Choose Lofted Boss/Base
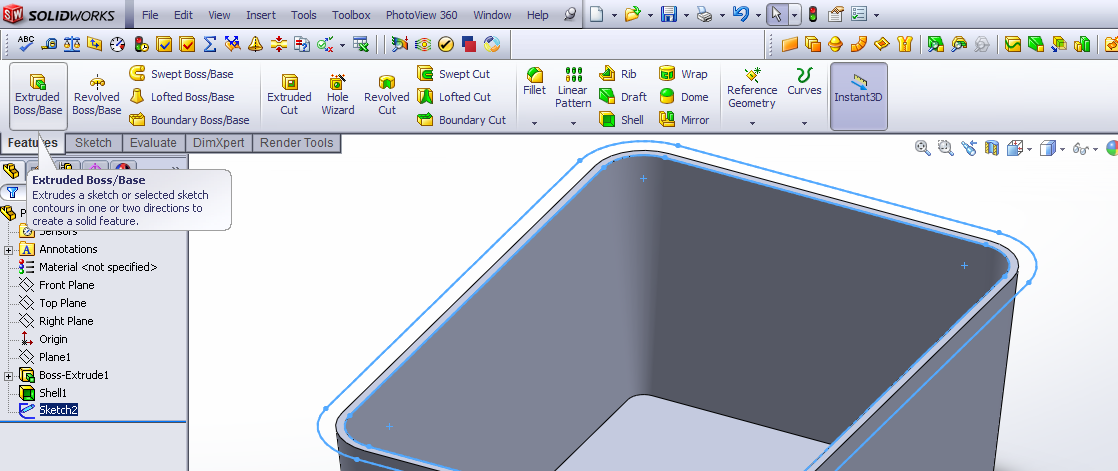 181,97
